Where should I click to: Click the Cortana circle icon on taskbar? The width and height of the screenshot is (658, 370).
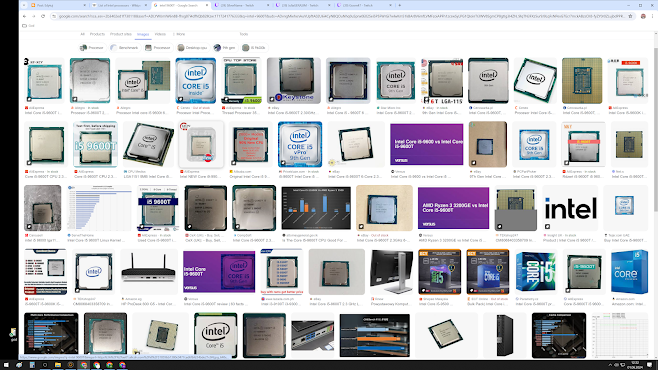tap(45, 365)
